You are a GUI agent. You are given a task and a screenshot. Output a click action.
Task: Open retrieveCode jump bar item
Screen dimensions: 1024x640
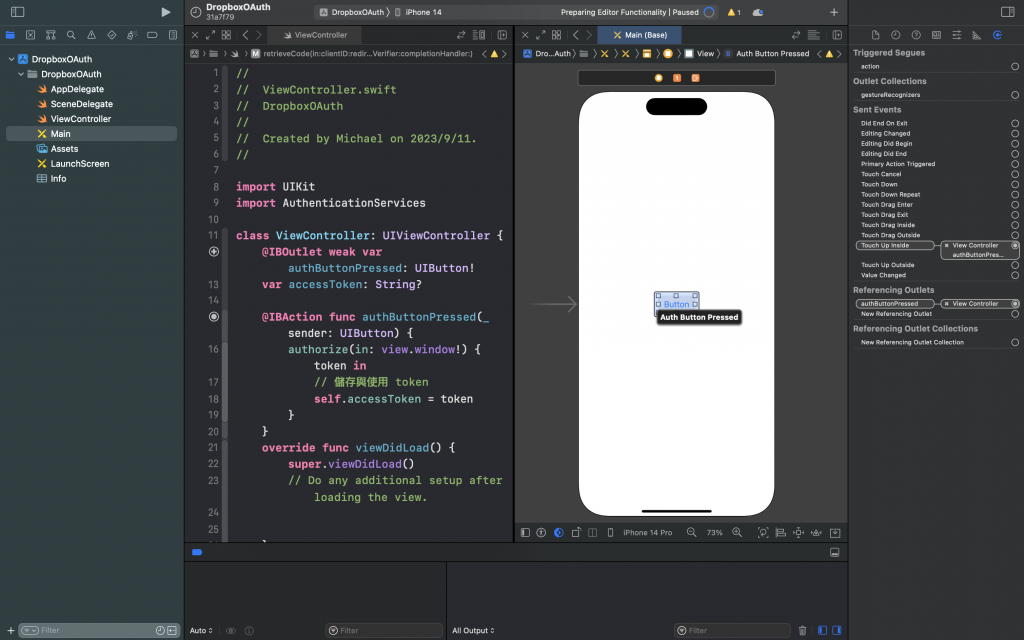point(362,54)
